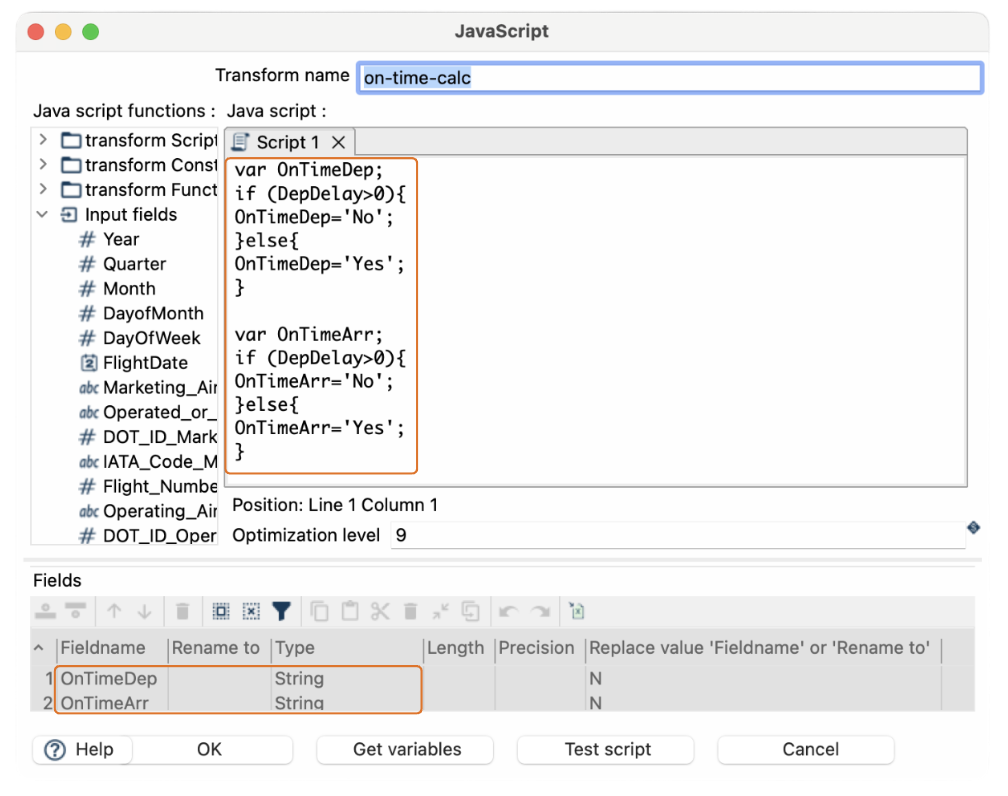Select the Month input field
1008x796 pixels.
(x=129, y=289)
